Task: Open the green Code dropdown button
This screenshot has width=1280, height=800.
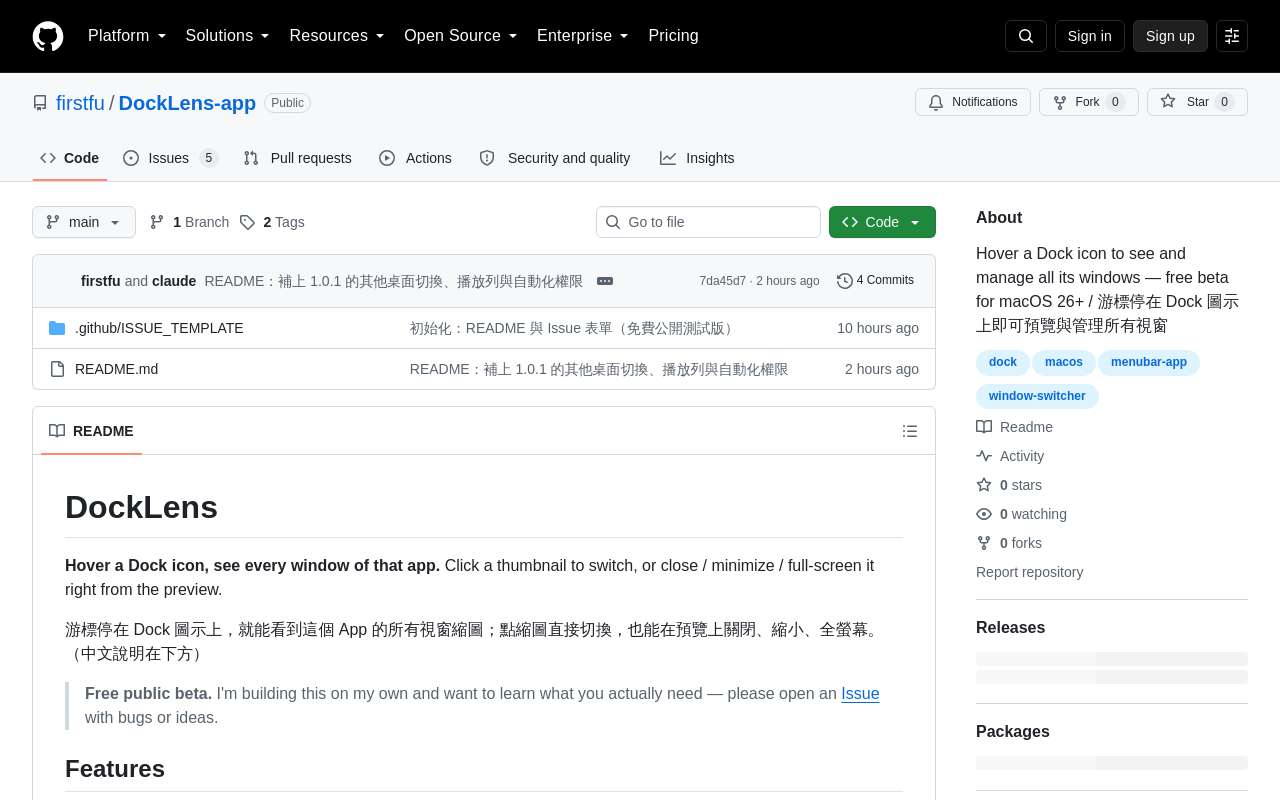Action: 882,222
